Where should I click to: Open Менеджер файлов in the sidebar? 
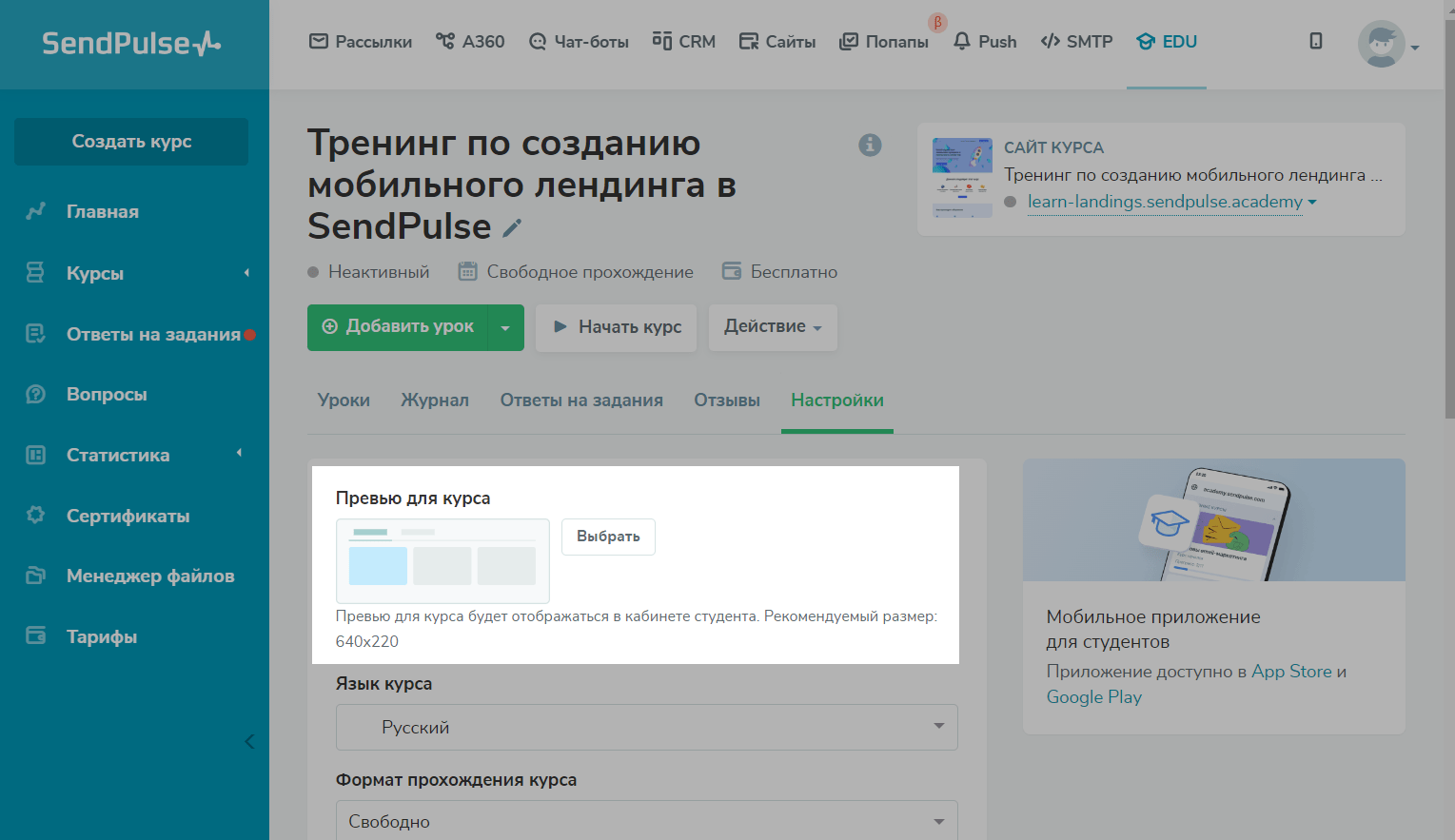click(x=149, y=576)
